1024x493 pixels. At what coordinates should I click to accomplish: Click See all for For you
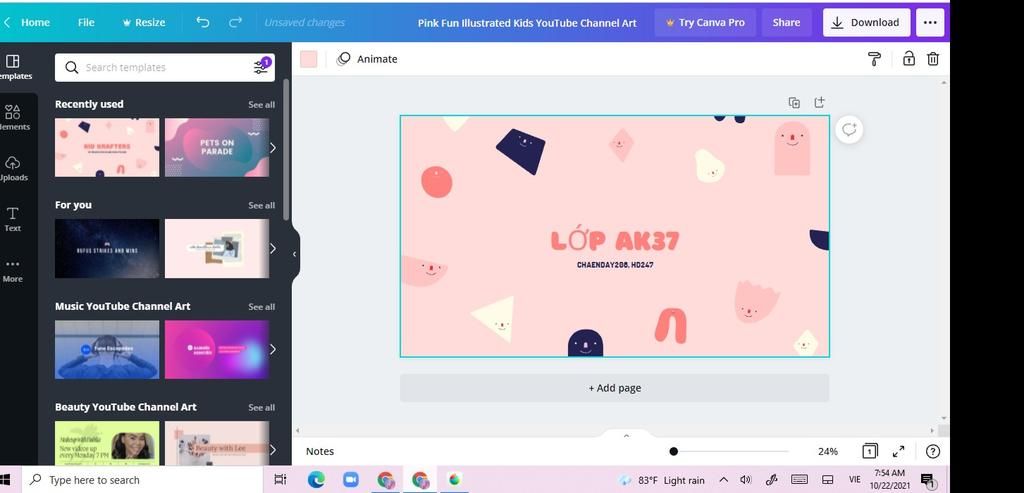click(261, 205)
